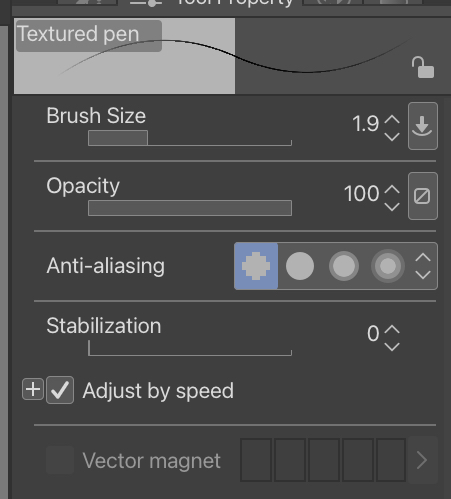Click the Brush Size slider bar
Screen dimensions: 451x499
point(190,138)
